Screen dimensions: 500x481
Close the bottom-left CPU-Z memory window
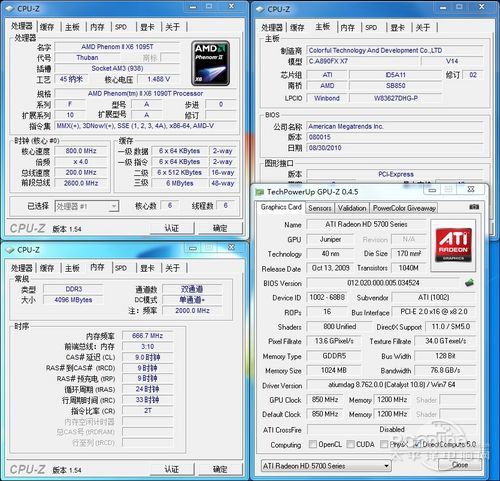[231, 247]
